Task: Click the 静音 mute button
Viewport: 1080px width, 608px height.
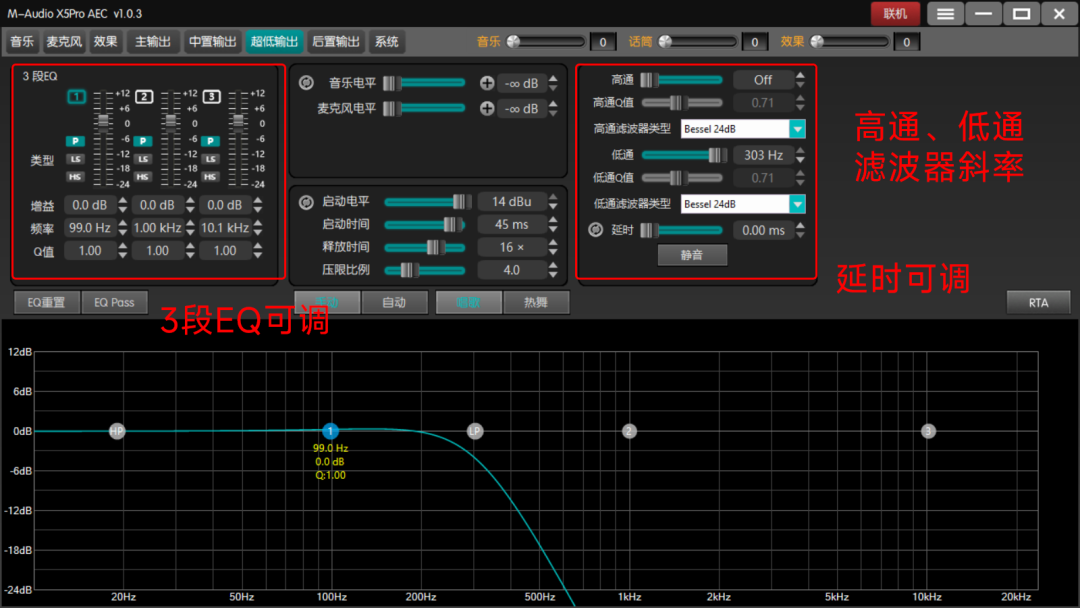Action: point(692,255)
